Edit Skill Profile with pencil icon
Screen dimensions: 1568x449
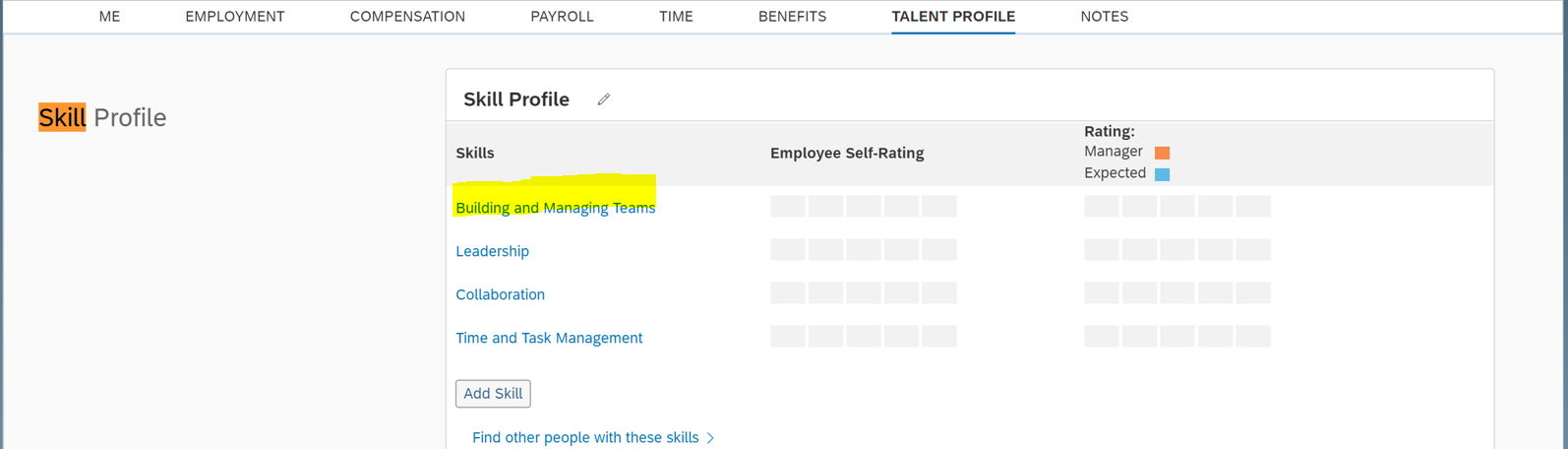(x=604, y=99)
